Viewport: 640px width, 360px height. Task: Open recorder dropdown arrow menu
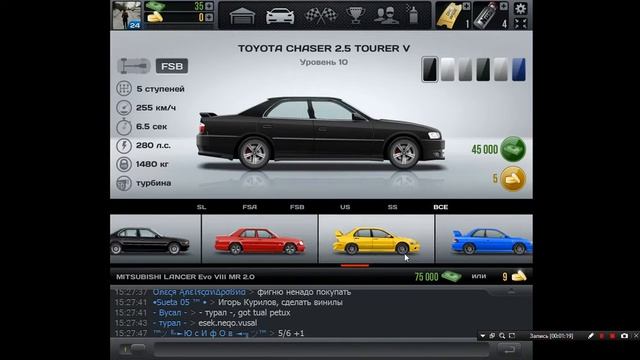tap(482, 336)
